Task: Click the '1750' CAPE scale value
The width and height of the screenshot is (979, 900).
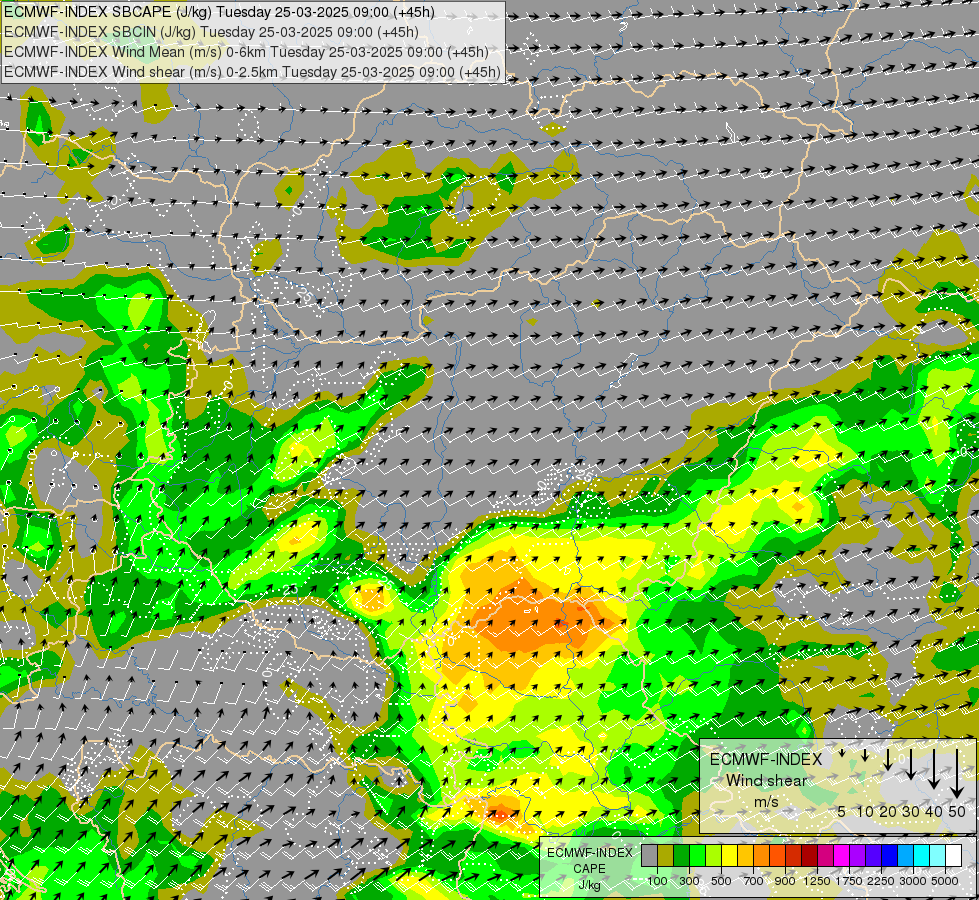Action: (x=849, y=881)
